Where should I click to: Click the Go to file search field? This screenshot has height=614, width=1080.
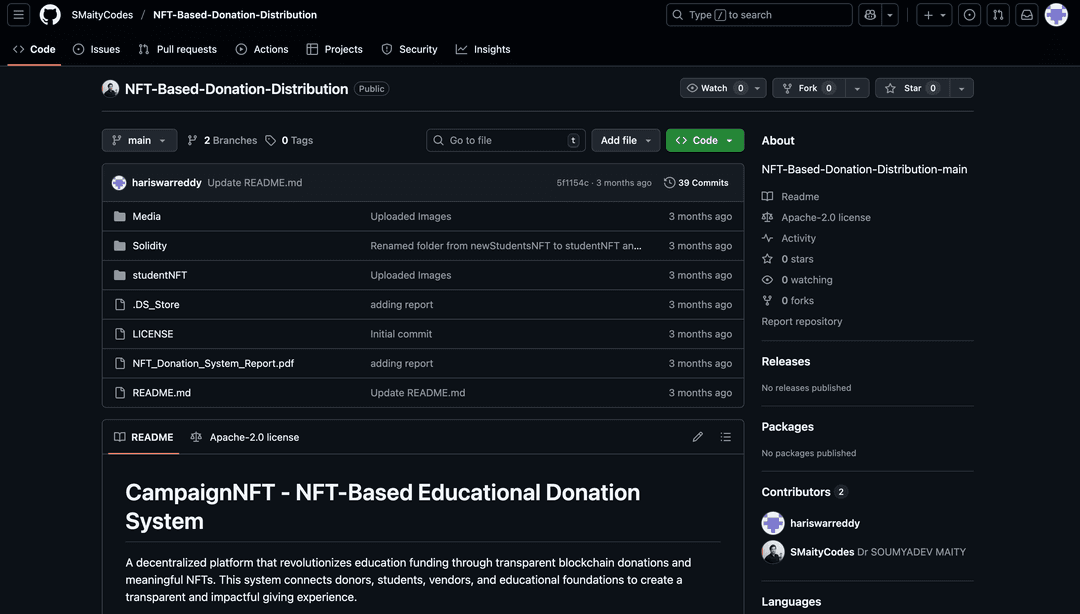click(x=505, y=140)
